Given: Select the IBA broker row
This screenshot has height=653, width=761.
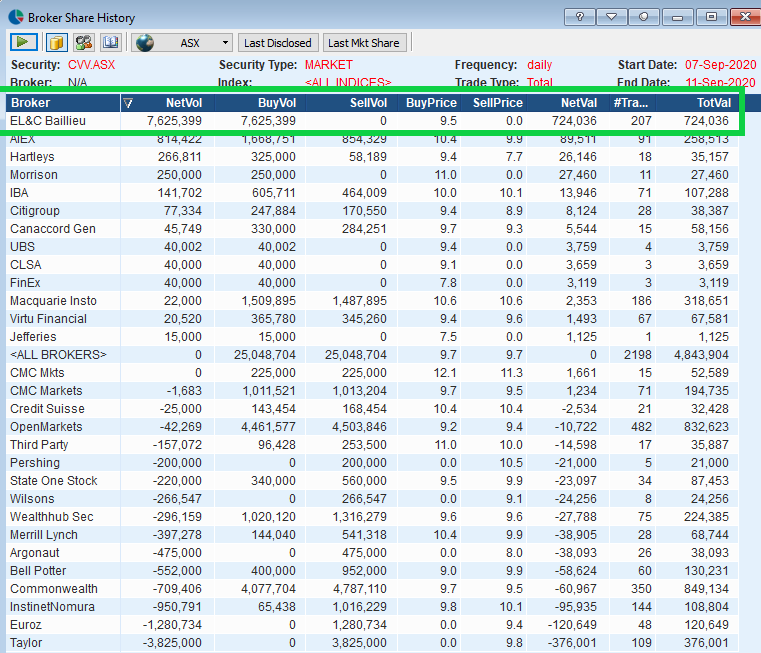Looking at the screenshot, I should click(x=372, y=193).
